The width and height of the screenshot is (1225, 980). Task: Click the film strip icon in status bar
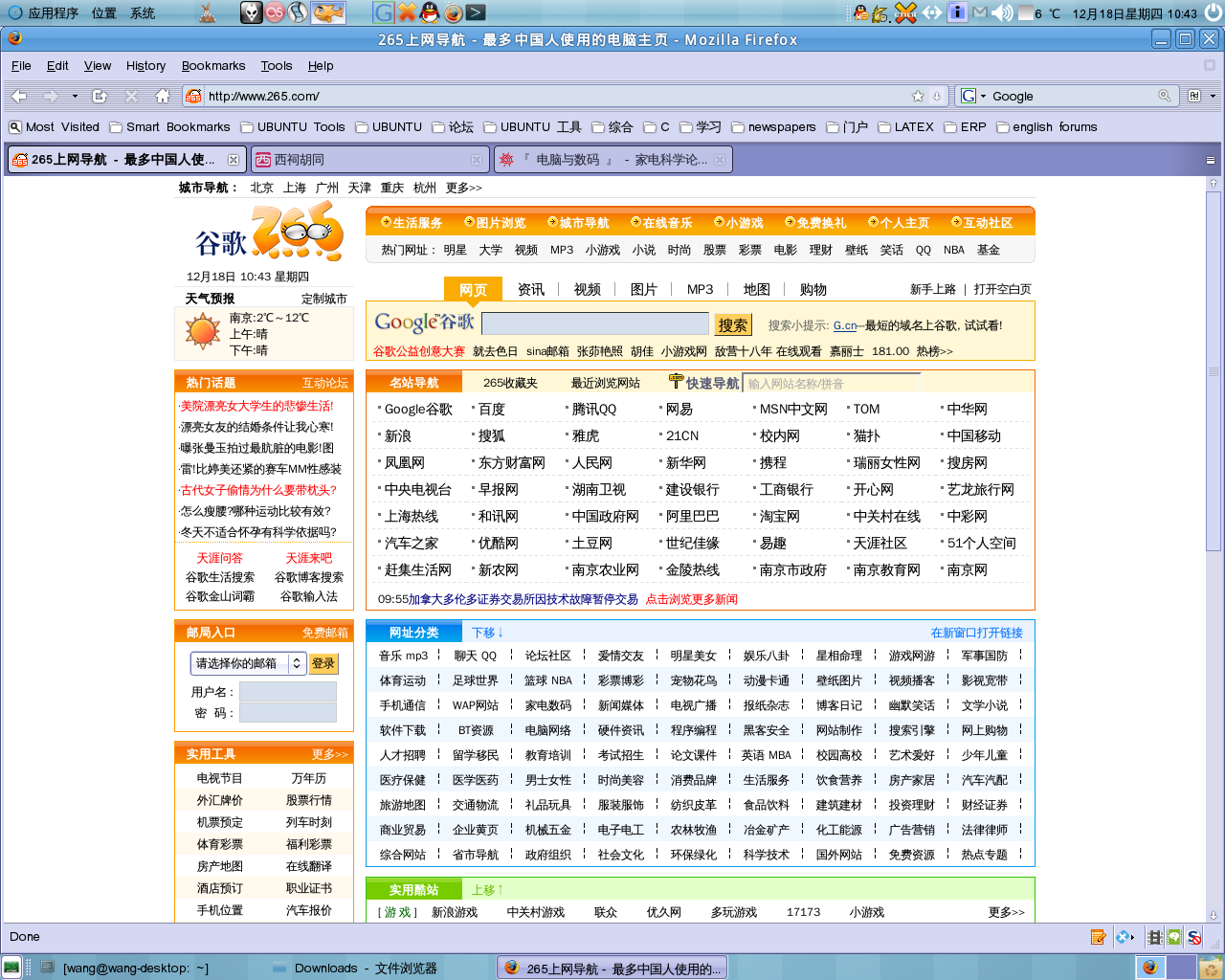pos(1155,937)
